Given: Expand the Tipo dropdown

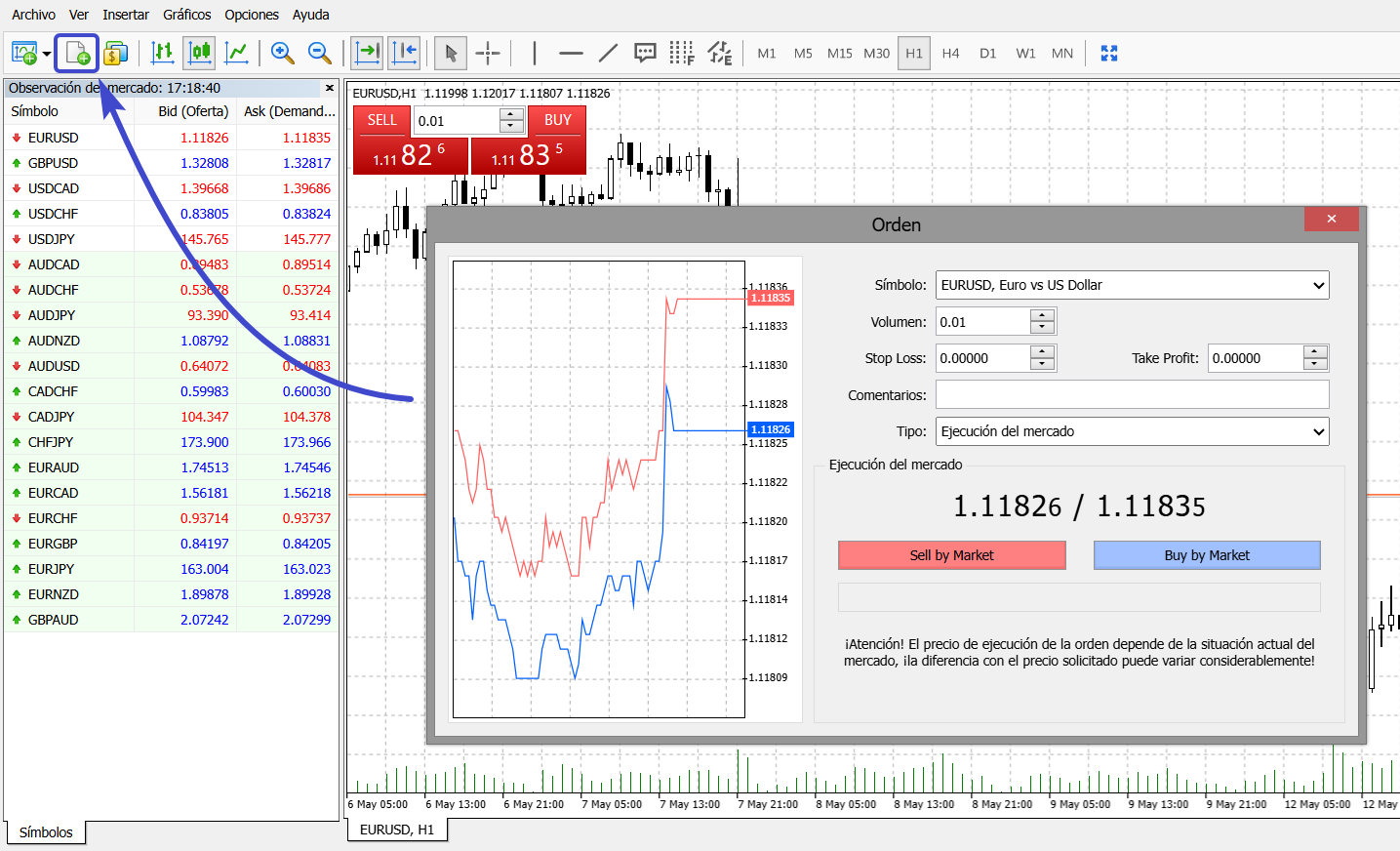Looking at the screenshot, I should point(1318,431).
